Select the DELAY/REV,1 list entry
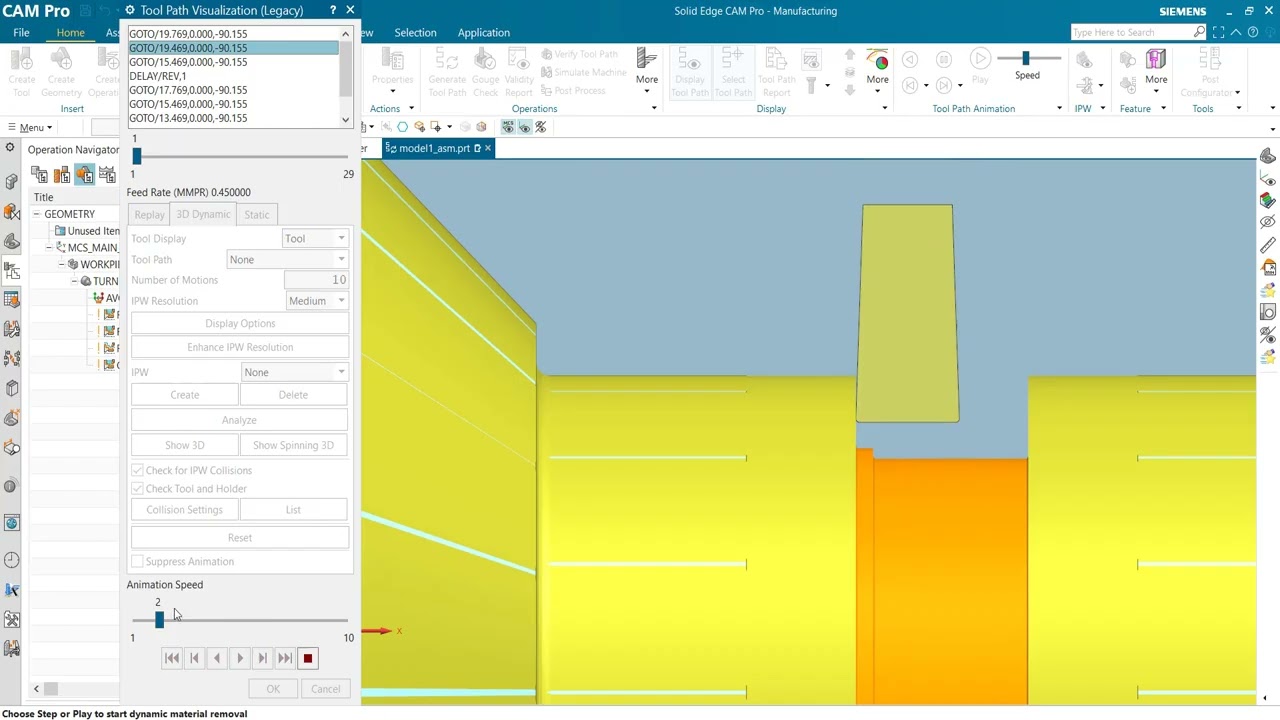 point(233,76)
